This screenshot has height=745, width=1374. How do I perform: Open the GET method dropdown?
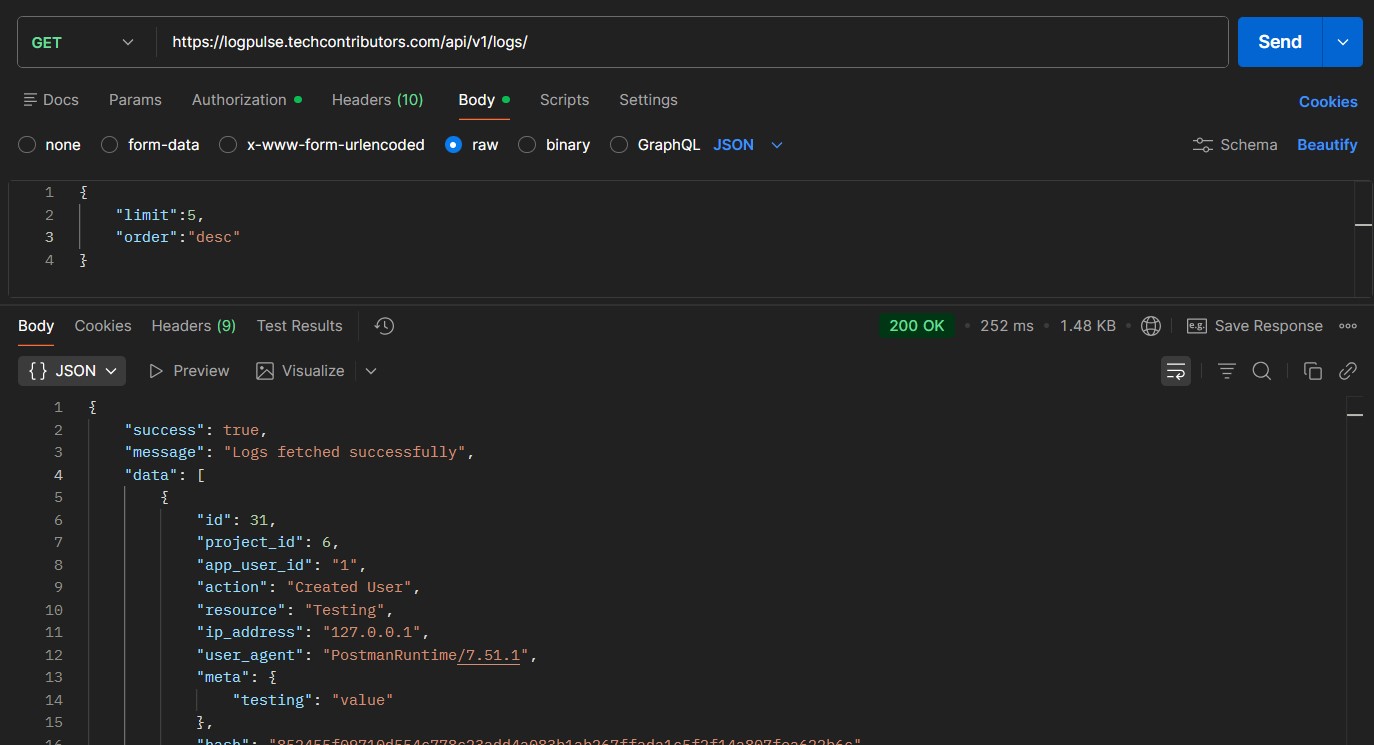coord(82,42)
